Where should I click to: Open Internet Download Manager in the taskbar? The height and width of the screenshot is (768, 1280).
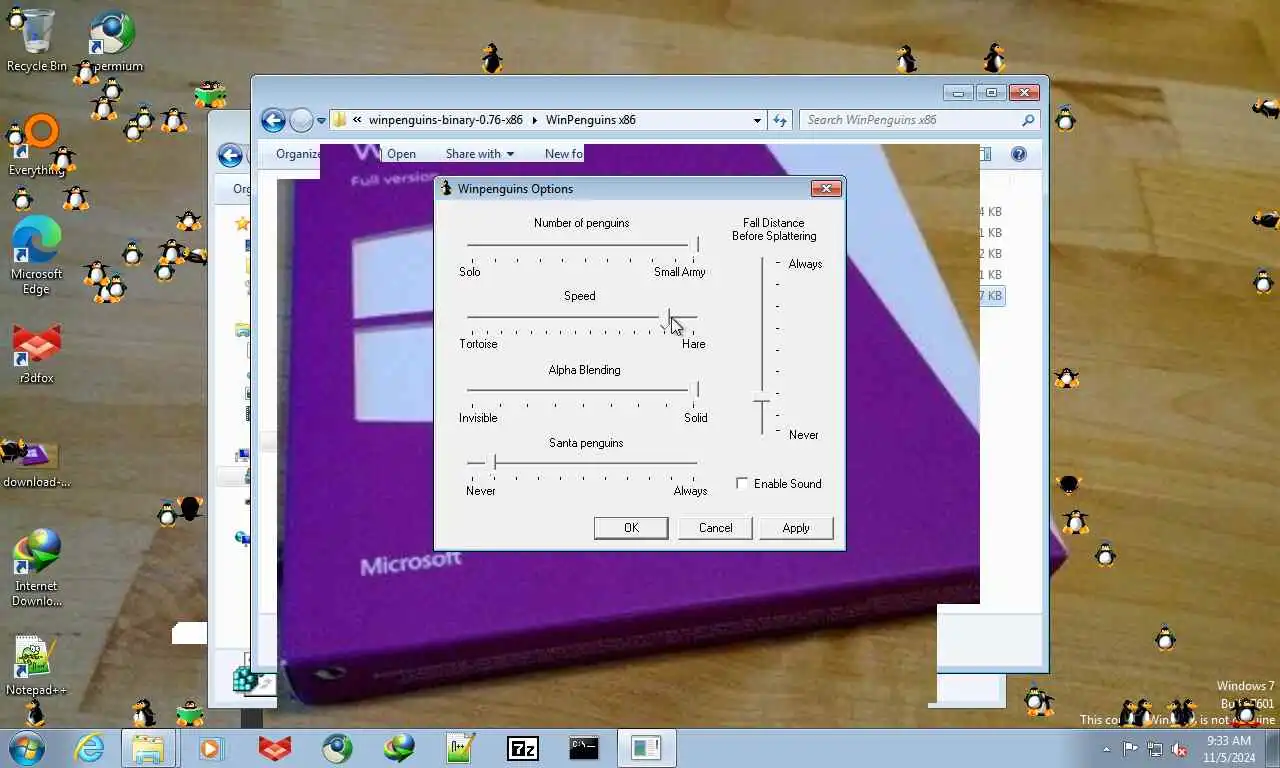tap(399, 748)
